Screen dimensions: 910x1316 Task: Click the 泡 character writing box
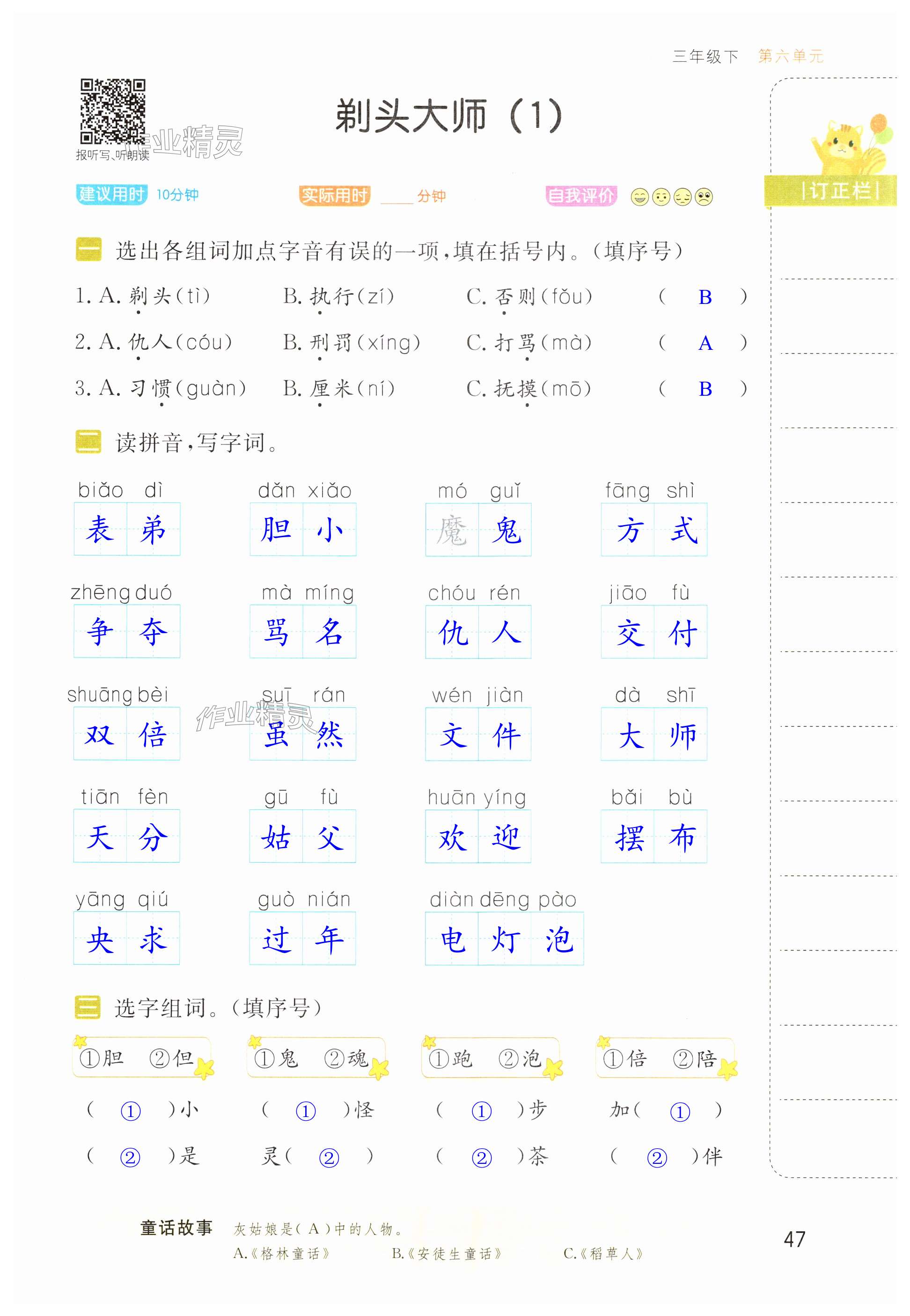557,939
